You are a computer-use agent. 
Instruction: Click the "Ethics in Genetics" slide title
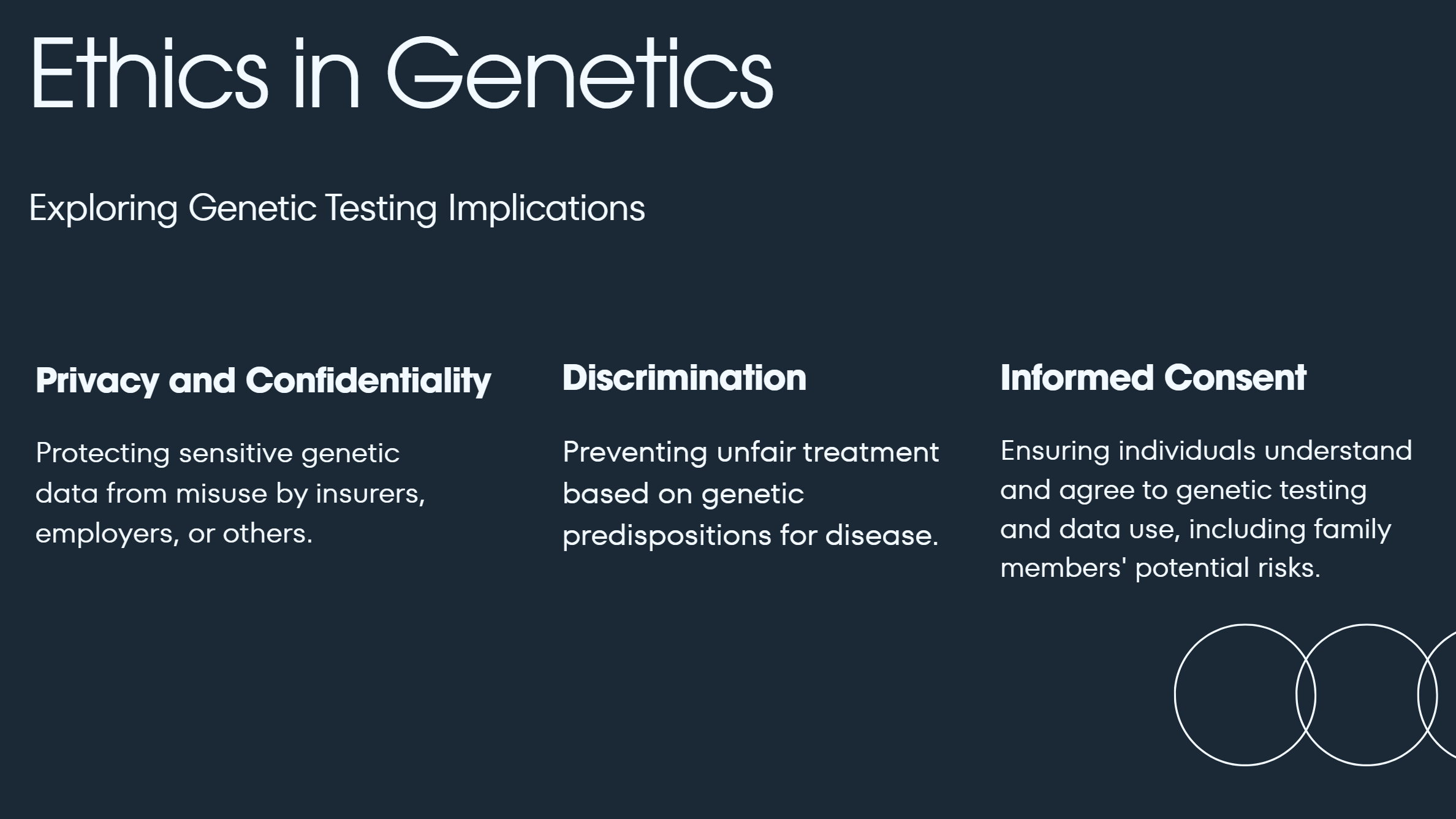[401, 74]
